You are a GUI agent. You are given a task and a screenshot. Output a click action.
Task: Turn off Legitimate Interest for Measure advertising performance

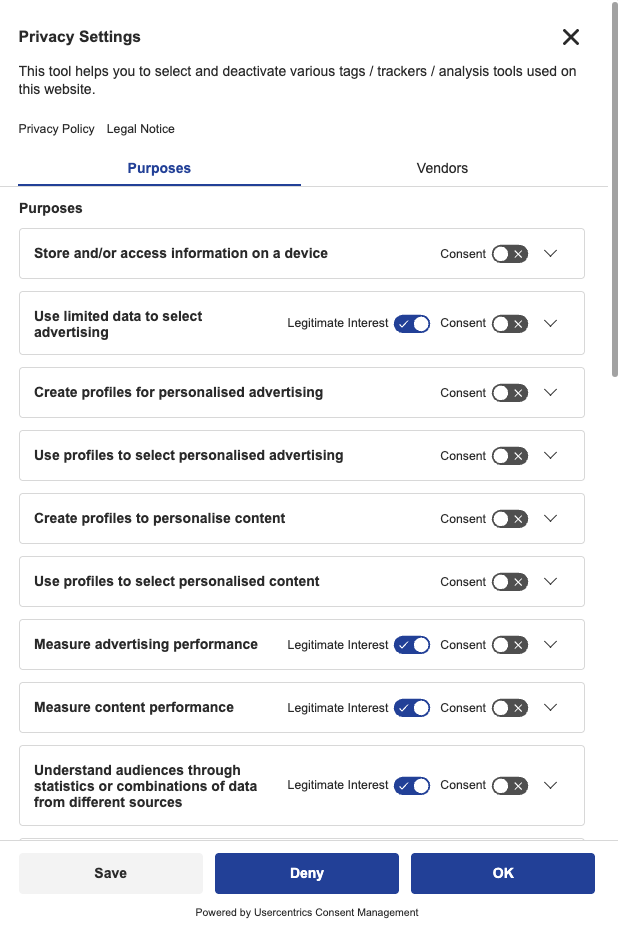click(x=412, y=645)
